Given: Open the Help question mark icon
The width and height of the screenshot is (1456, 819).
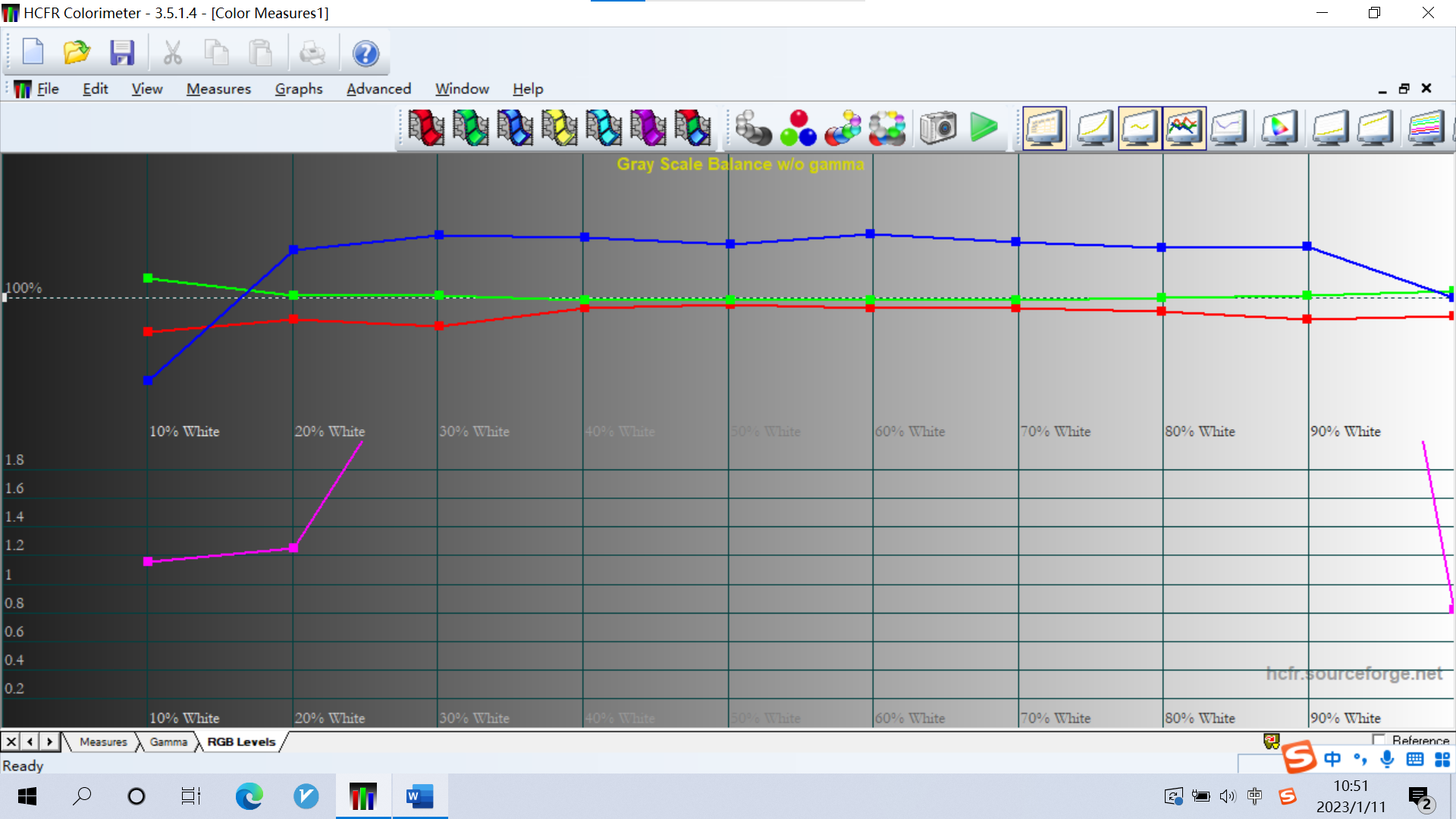Looking at the screenshot, I should pyautogui.click(x=366, y=53).
